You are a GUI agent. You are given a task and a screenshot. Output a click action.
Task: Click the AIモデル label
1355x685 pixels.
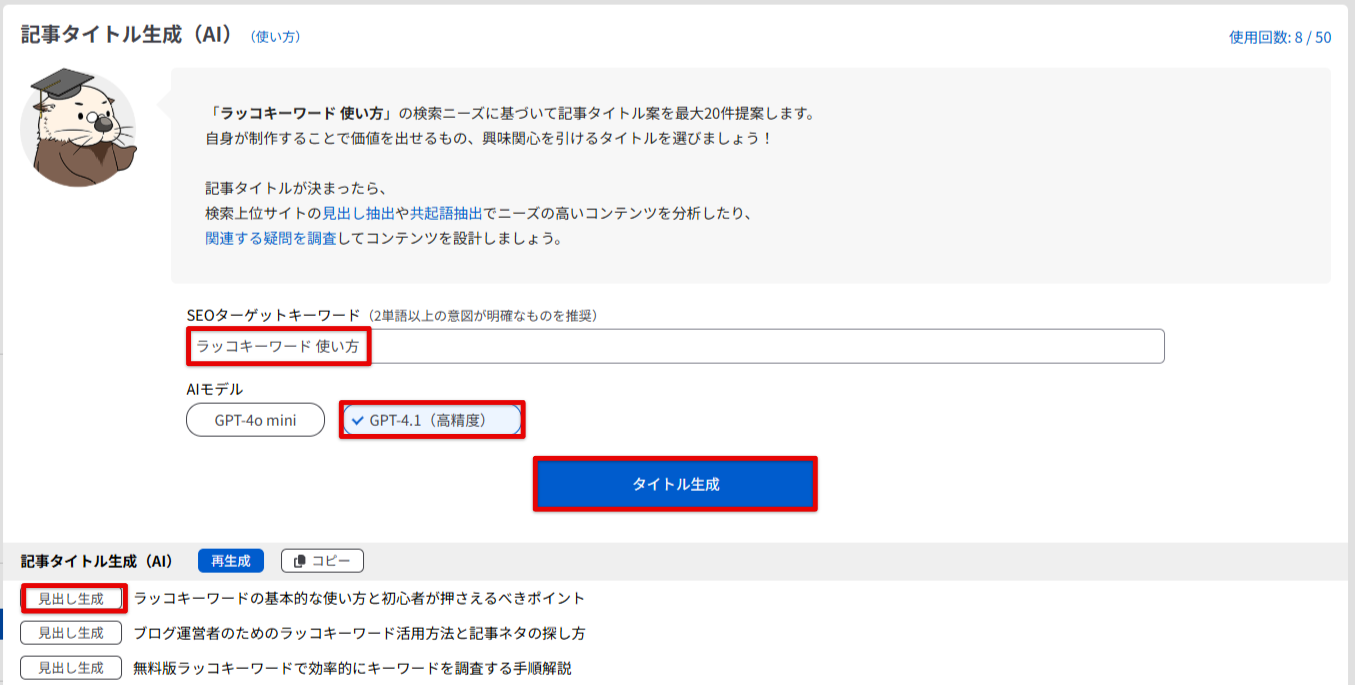click(214, 389)
